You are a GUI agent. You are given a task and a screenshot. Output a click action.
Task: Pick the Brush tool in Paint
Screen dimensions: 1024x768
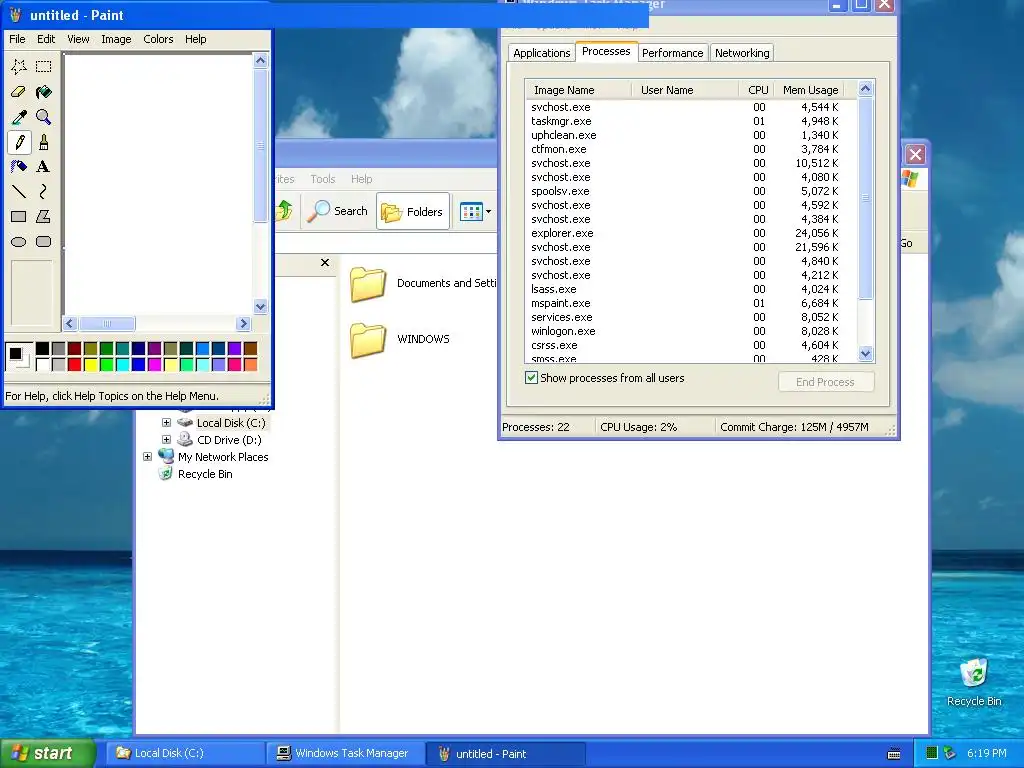click(44, 142)
